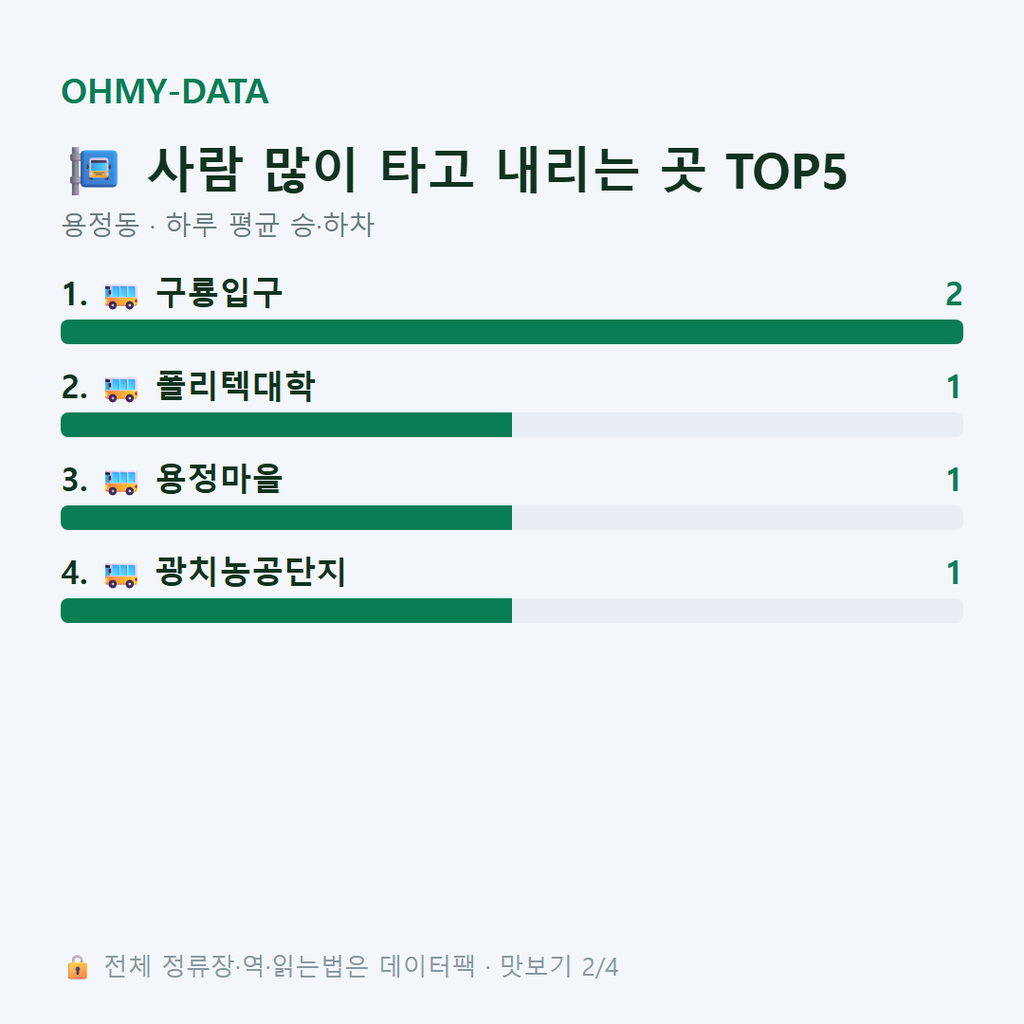Click the lock icon in footer
The width and height of the screenshot is (1024, 1024).
click(77, 967)
